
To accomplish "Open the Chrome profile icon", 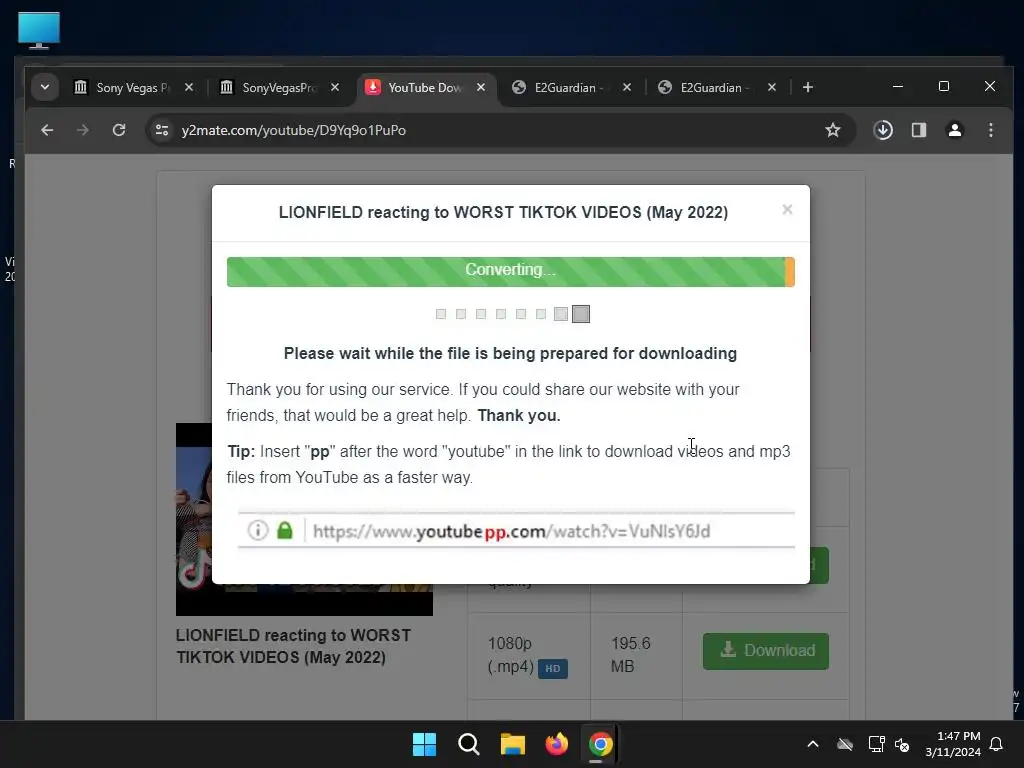I will coord(955,130).
